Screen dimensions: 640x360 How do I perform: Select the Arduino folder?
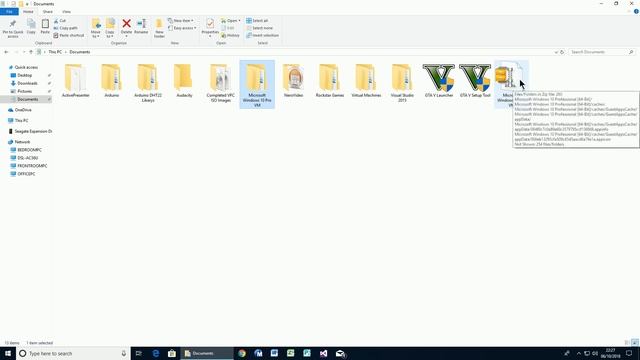[x=111, y=81]
